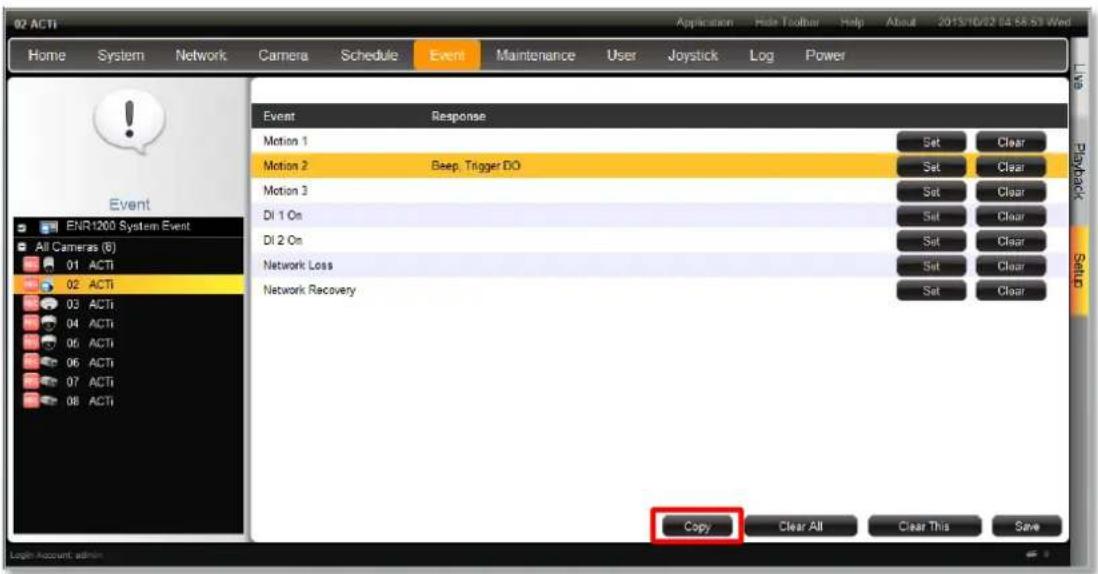Expand the ENR1200 System Event node

pos(22,228)
